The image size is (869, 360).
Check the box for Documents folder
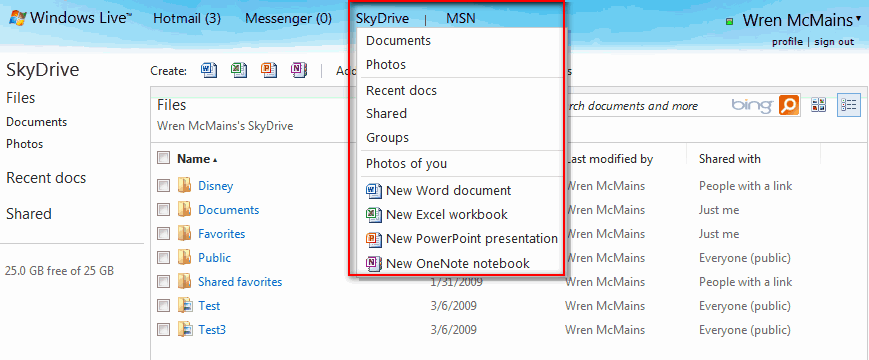coord(163,210)
